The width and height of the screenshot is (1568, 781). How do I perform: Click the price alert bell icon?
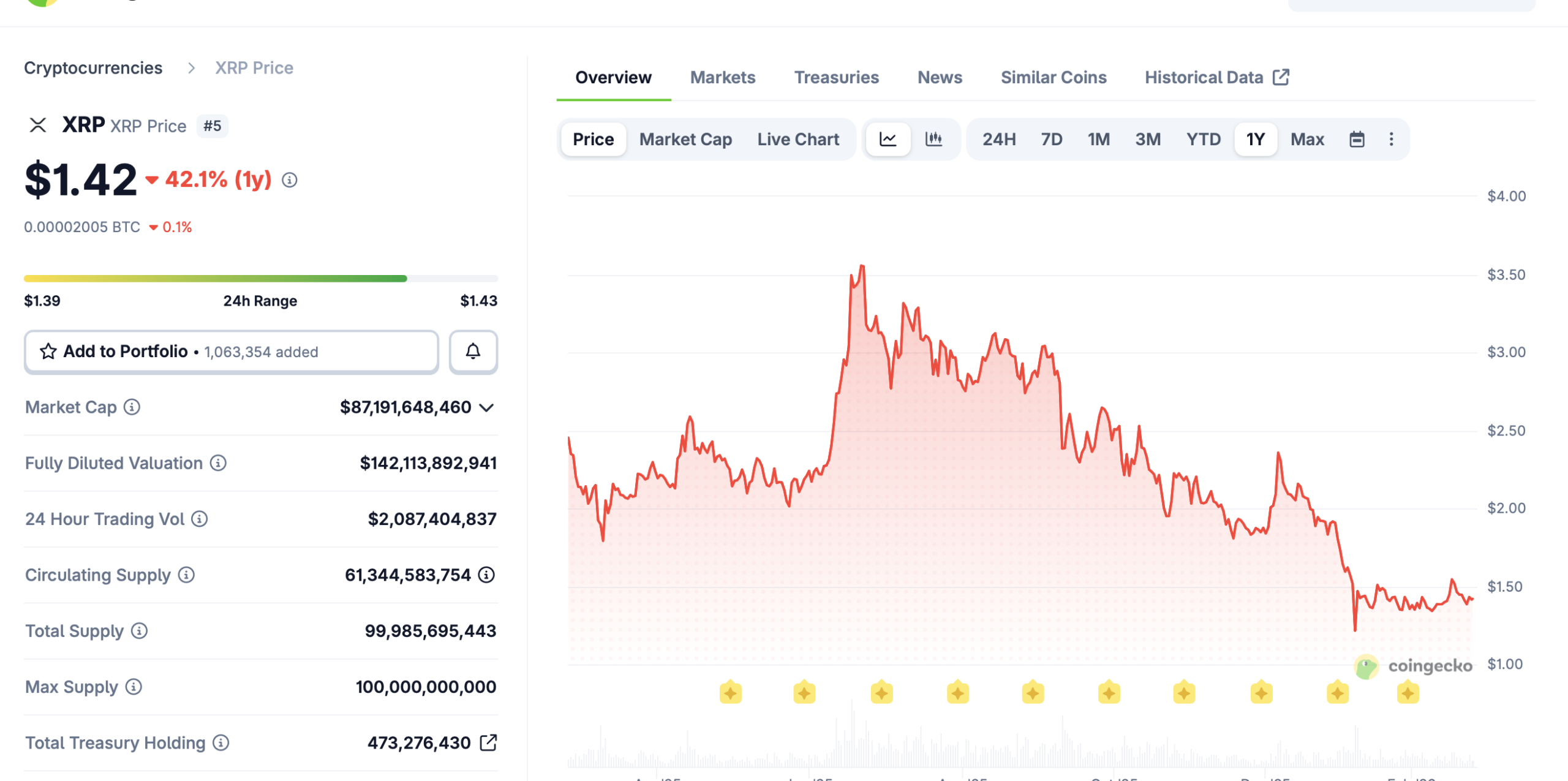point(472,351)
